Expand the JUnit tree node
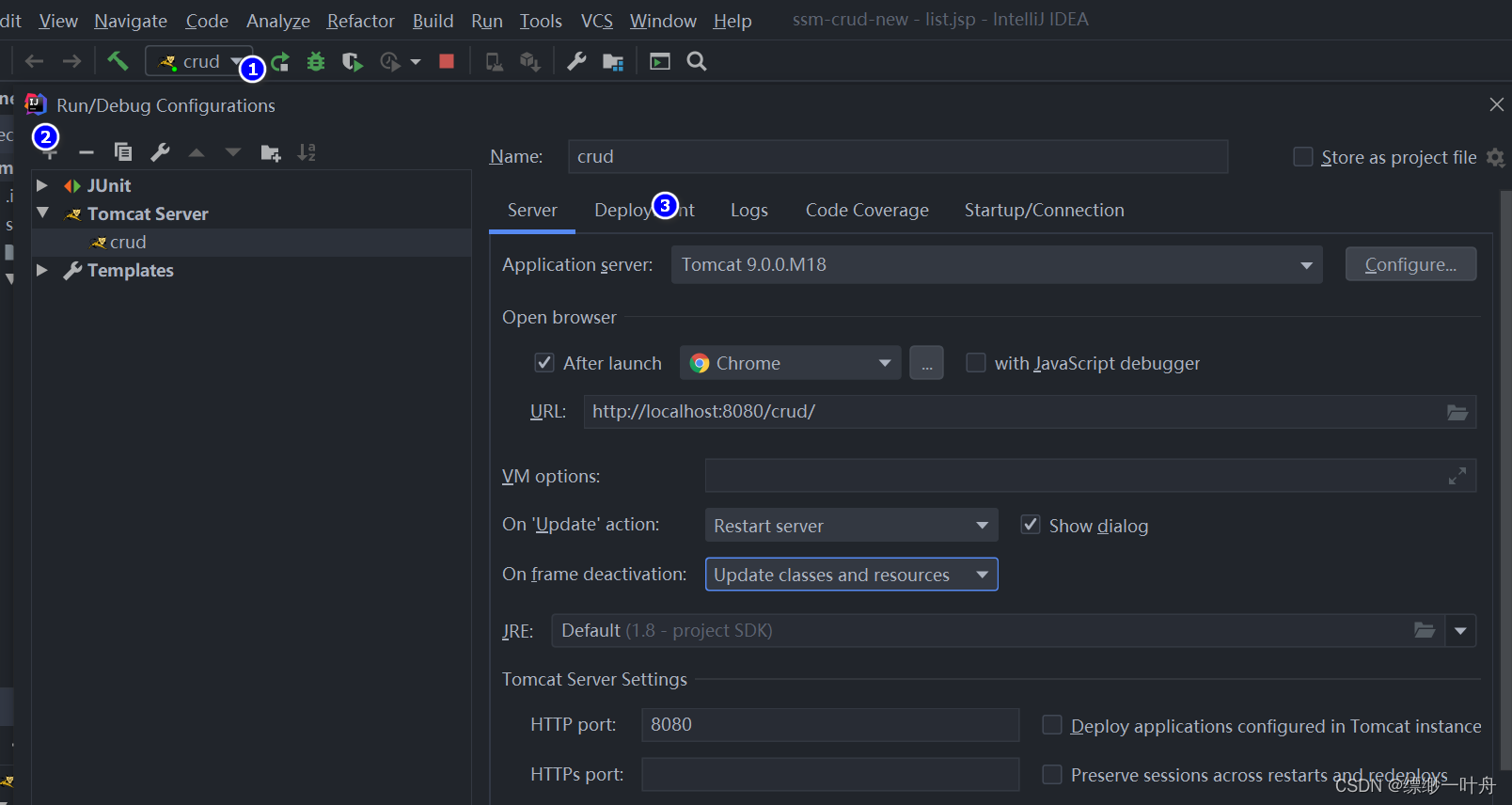This screenshot has width=1512, height=805. tap(41, 185)
